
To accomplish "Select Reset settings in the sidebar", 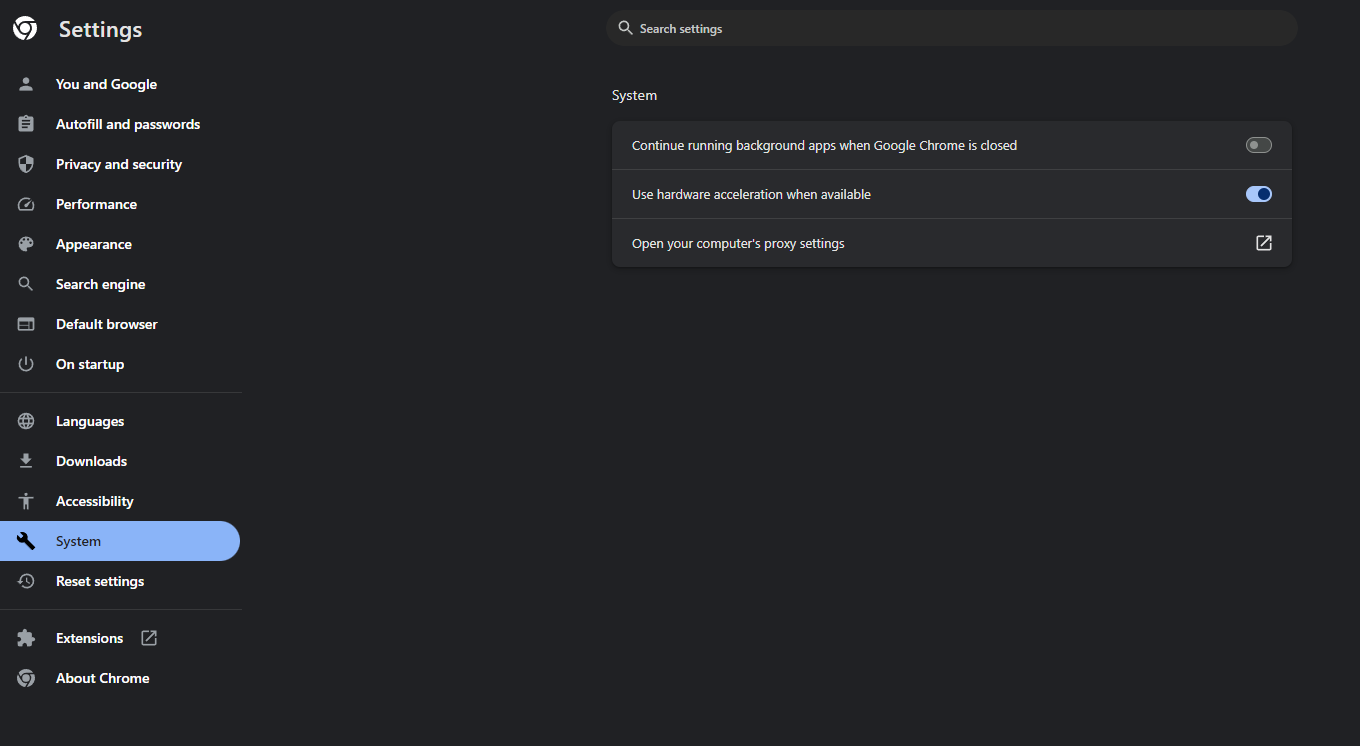I will [x=100, y=581].
